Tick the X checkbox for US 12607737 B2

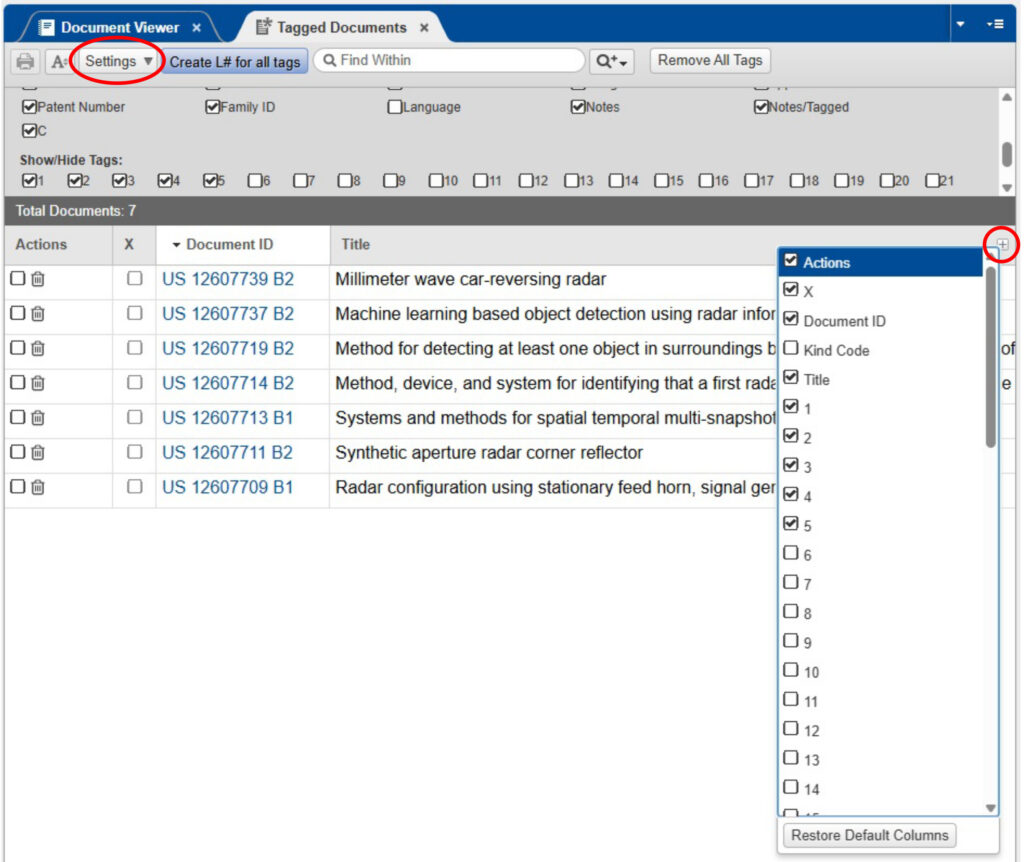pos(134,314)
